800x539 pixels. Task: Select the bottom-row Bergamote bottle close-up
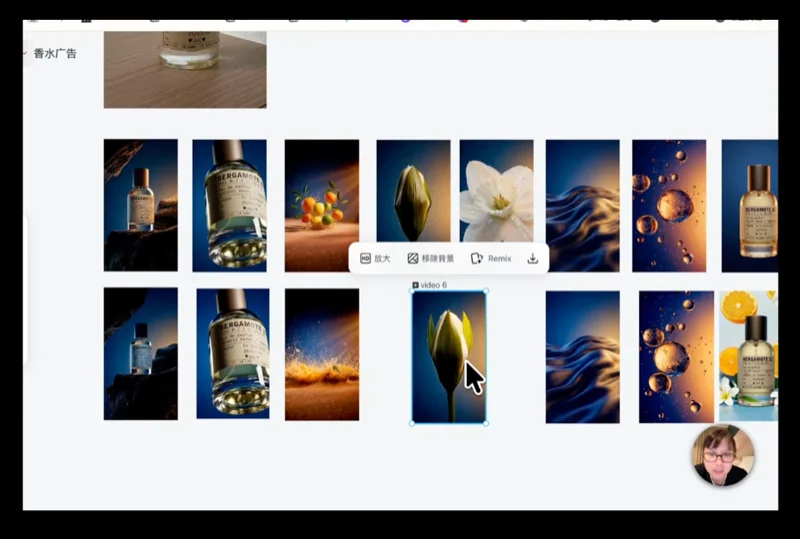[x=233, y=353]
